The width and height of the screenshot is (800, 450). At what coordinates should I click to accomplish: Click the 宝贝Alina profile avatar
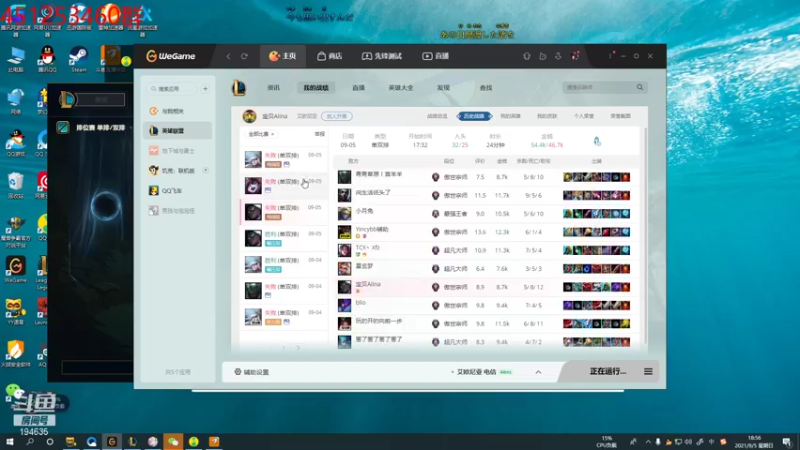(x=249, y=116)
